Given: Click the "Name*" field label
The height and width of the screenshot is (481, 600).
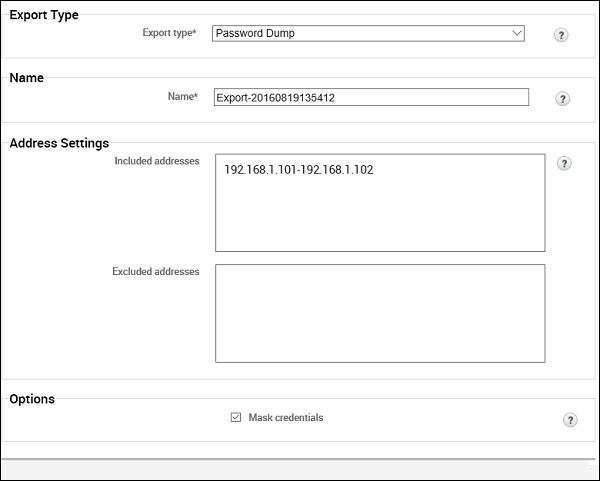Looking at the screenshot, I should point(184,96).
